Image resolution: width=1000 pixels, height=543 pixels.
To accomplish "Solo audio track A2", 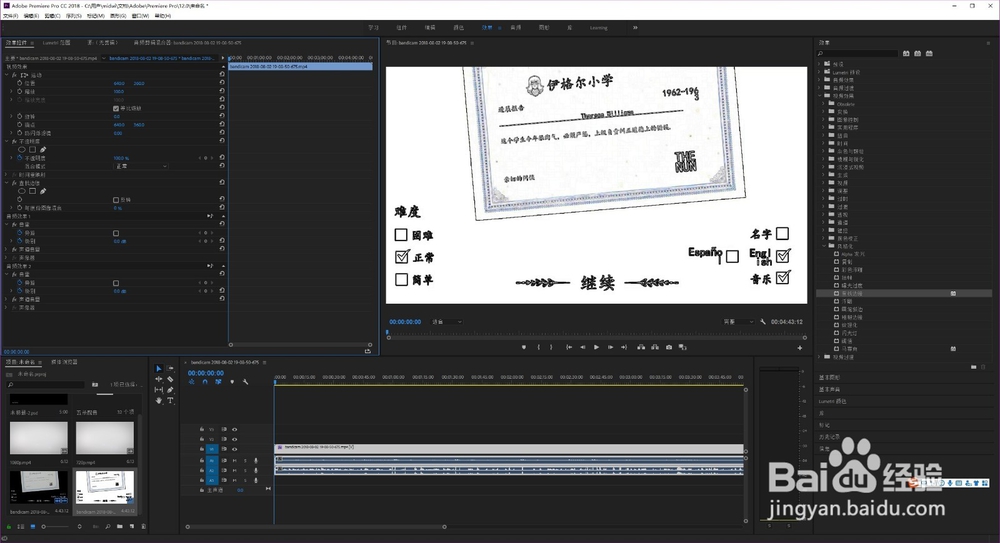I will pyautogui.click(x=246, y=470).
